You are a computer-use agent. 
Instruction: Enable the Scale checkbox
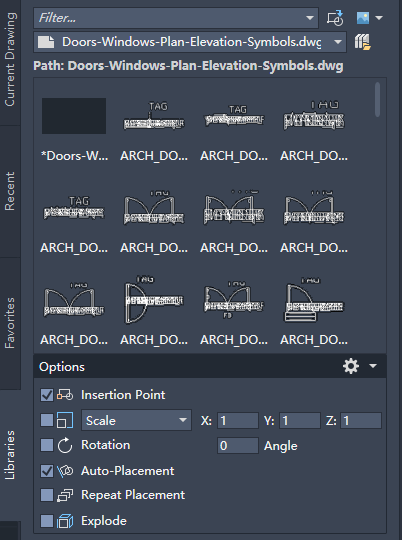[47, 420]
